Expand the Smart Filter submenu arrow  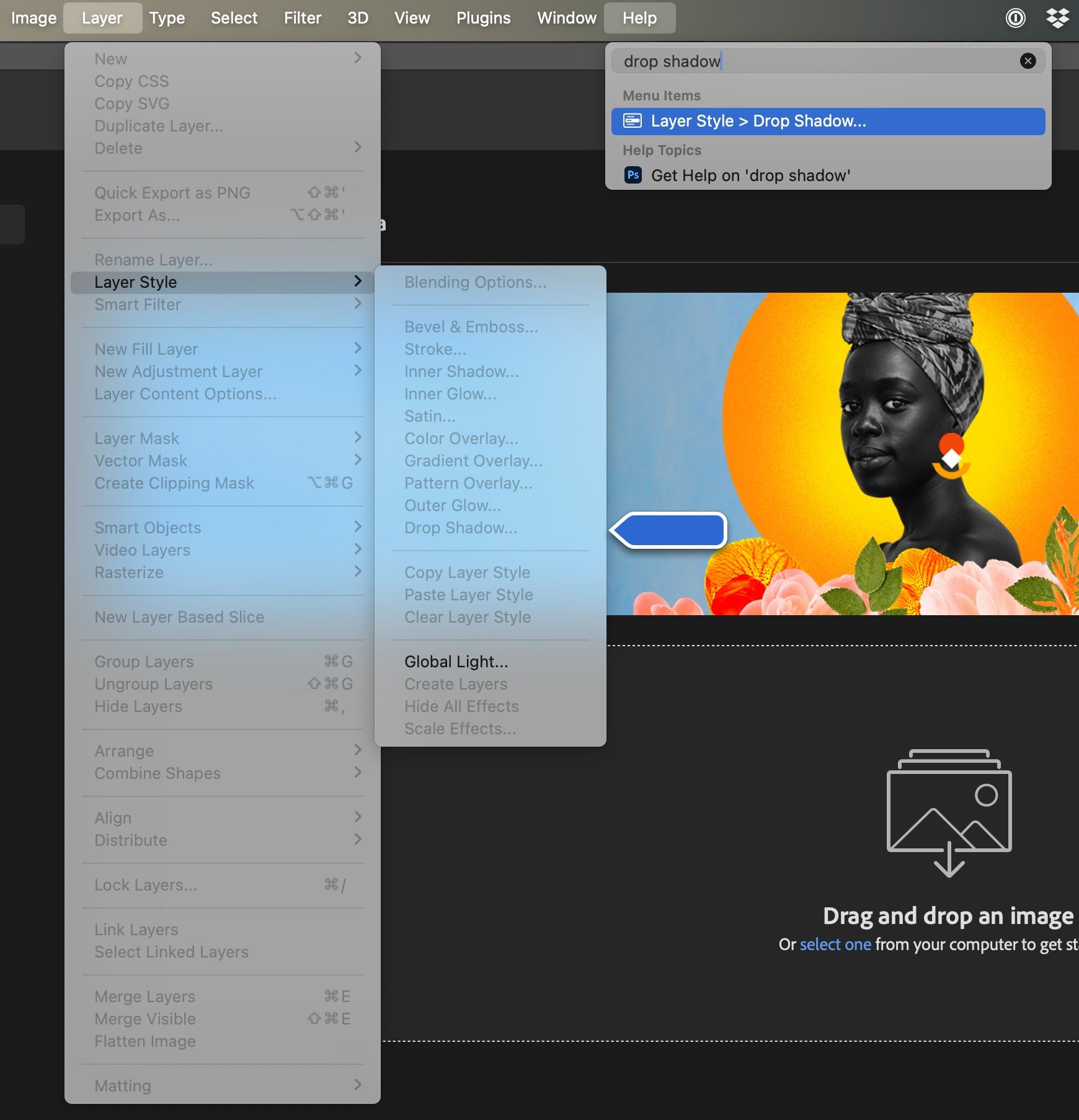tap(358, 303)
